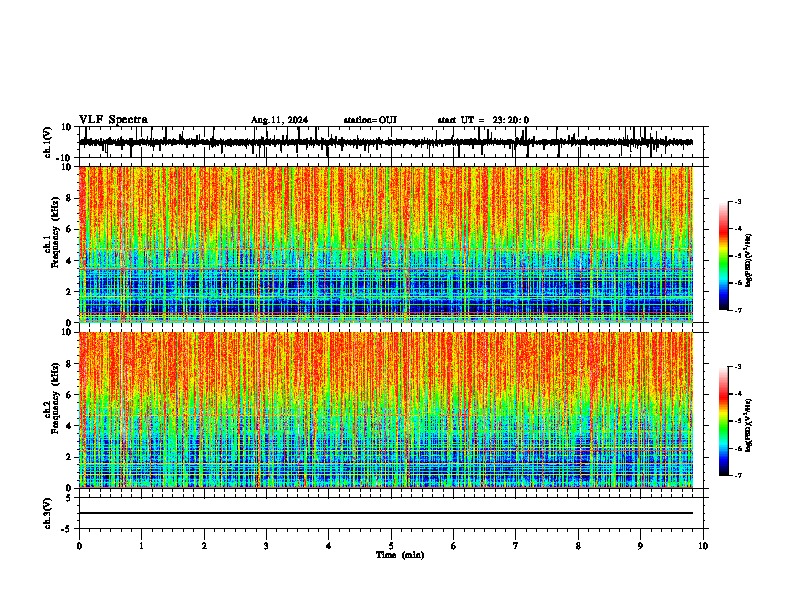Image resolution: width=792 pixels, height=612 pixels.
Task: Click the time axis tick label '5'
Action: point(391,546)
